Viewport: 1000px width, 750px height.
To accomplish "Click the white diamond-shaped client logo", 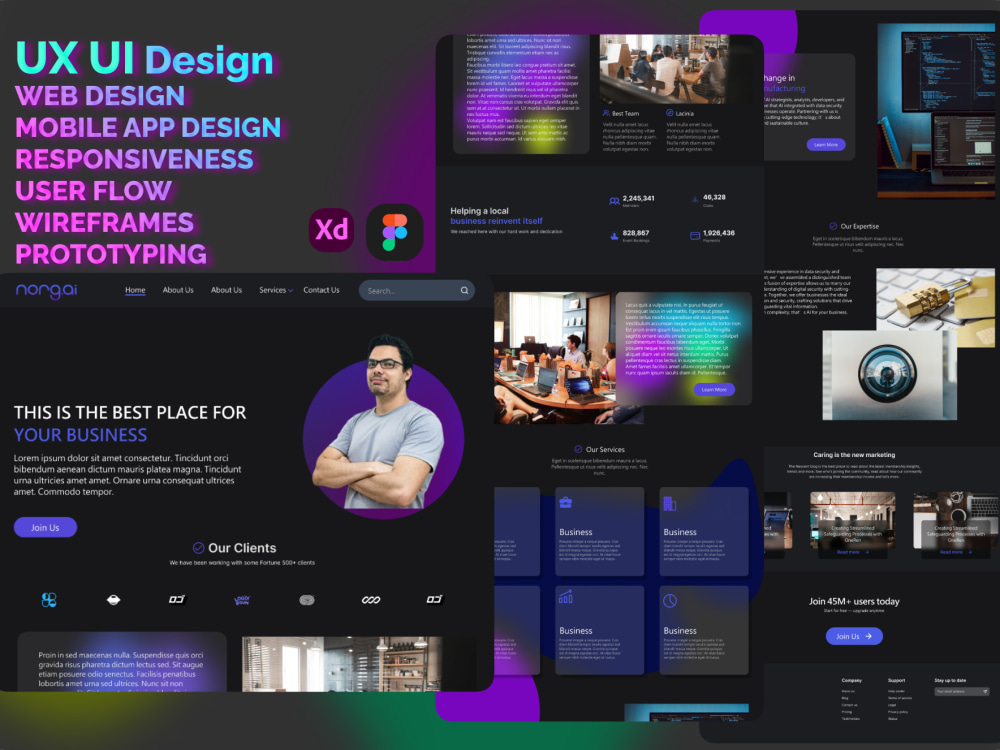I will [114, 599].
